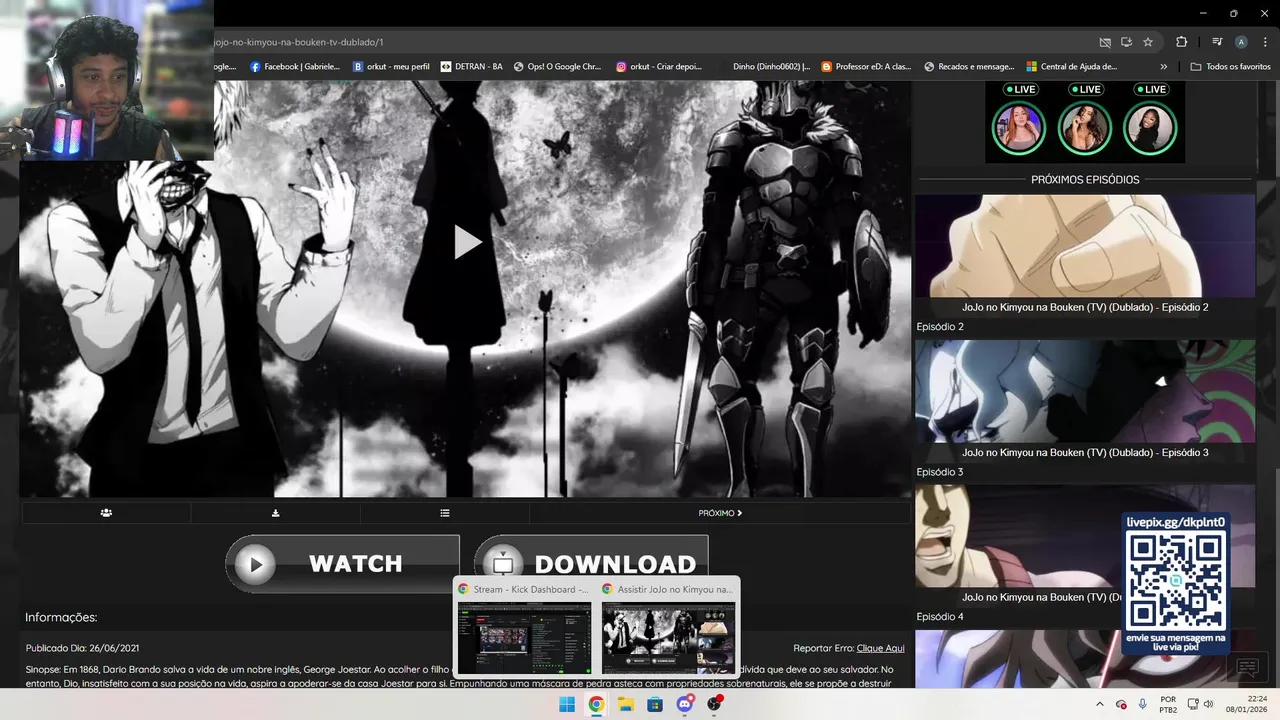
Task: Expand the system tray hidden icons chevron
Action: pyautogui.click(x=1099, y=704)
